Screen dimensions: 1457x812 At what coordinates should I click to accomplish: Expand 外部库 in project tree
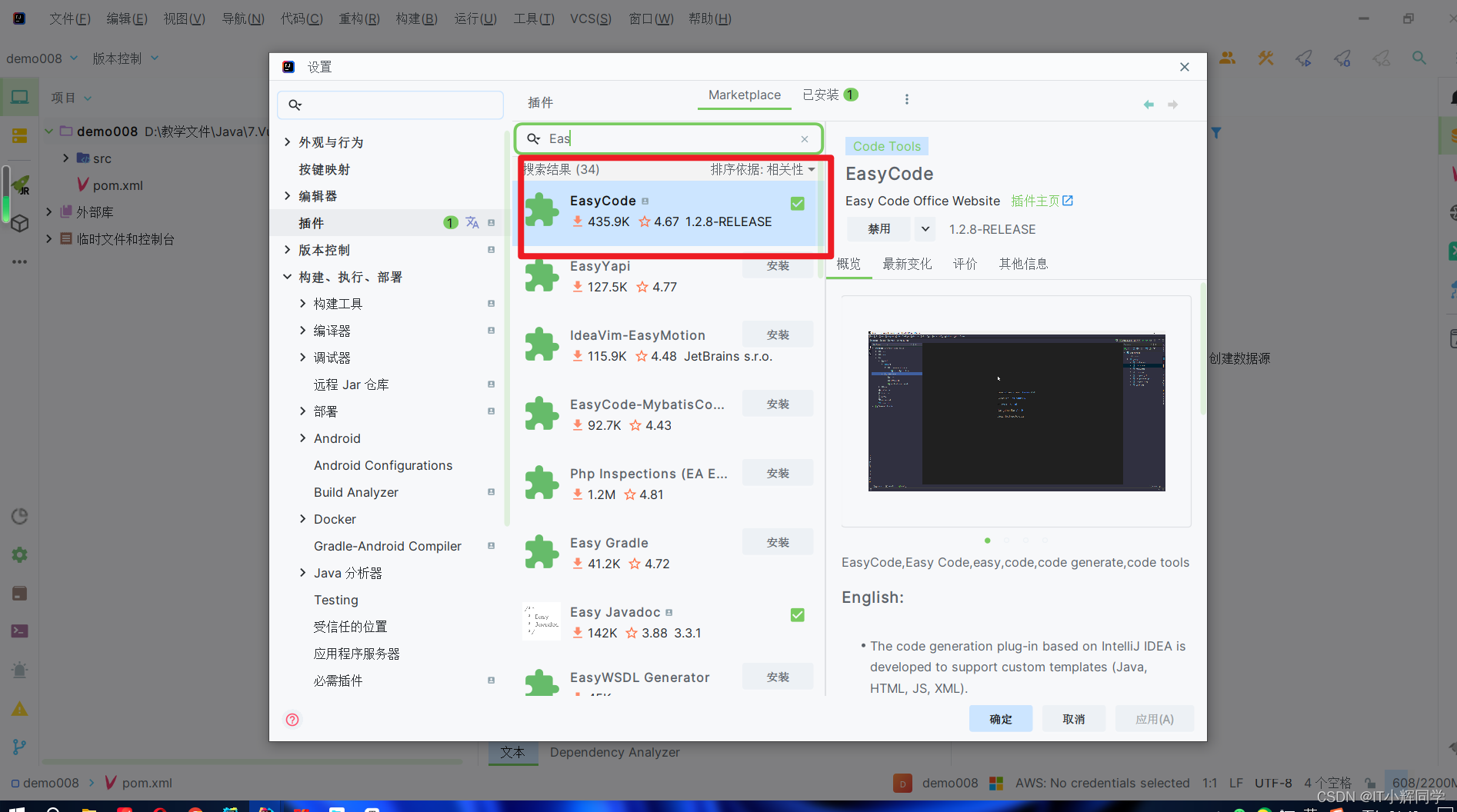click(x=49, y=211)
